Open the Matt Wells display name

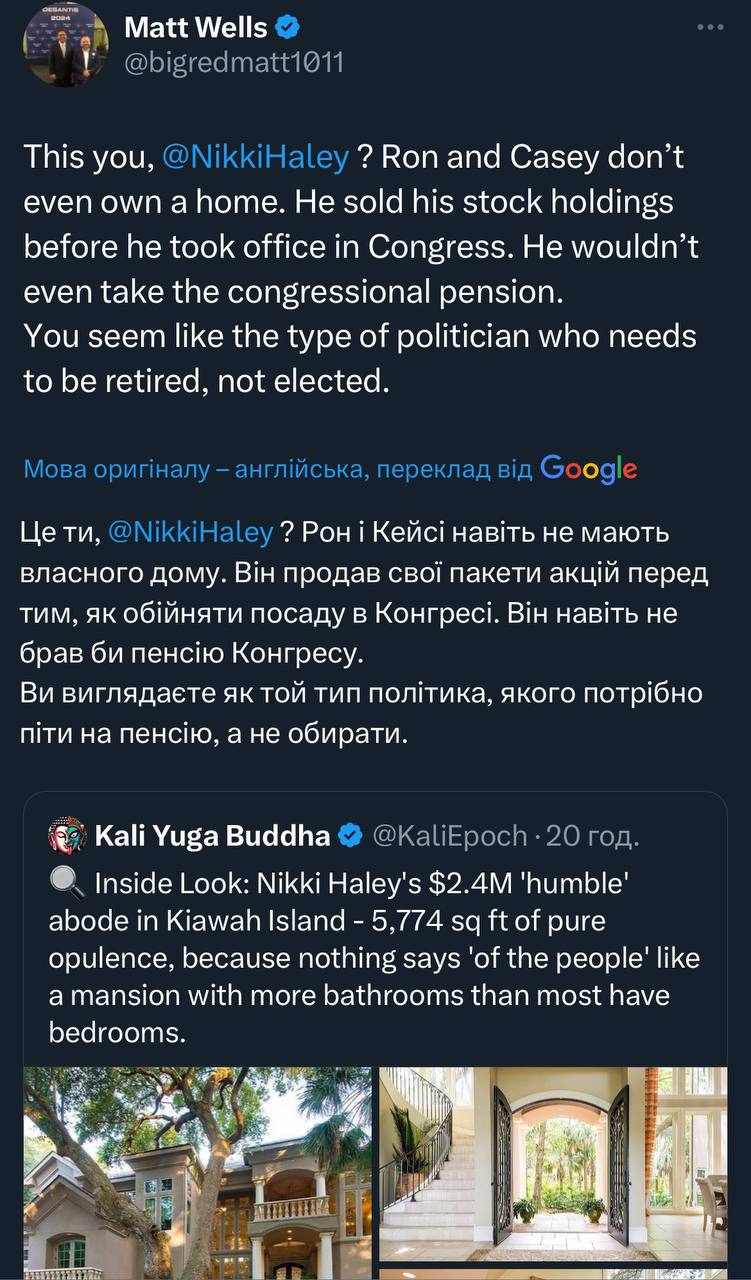pyautogui.click(x=195, y=28)
